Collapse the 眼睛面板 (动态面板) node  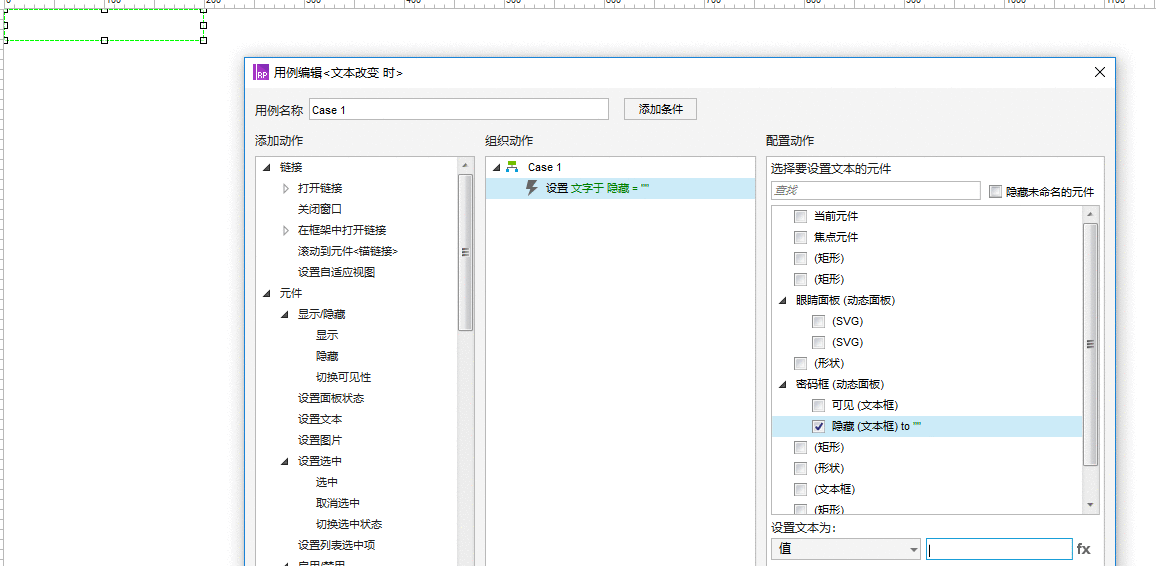[782, 301]
